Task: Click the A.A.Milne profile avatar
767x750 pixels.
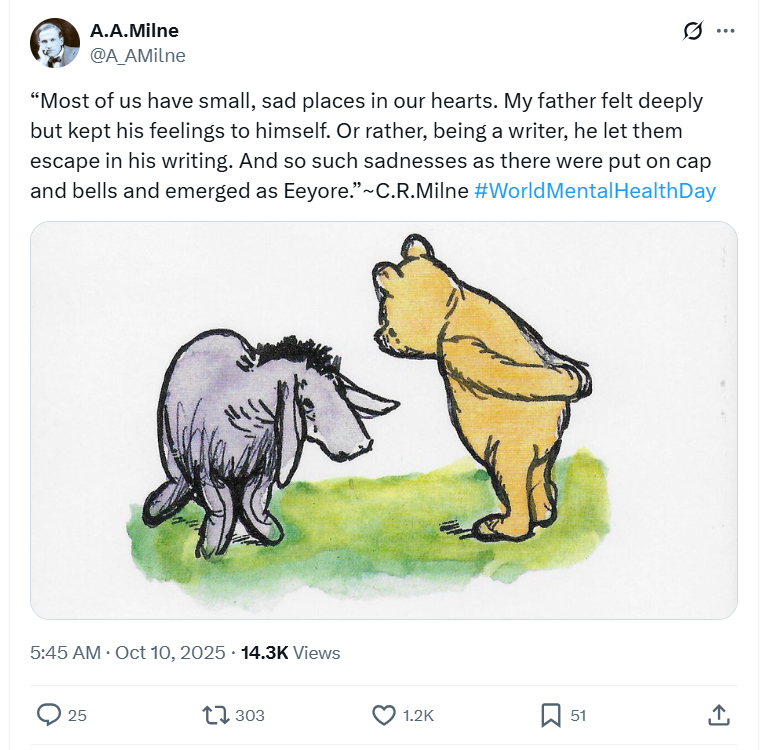Action: coord(55,43)
